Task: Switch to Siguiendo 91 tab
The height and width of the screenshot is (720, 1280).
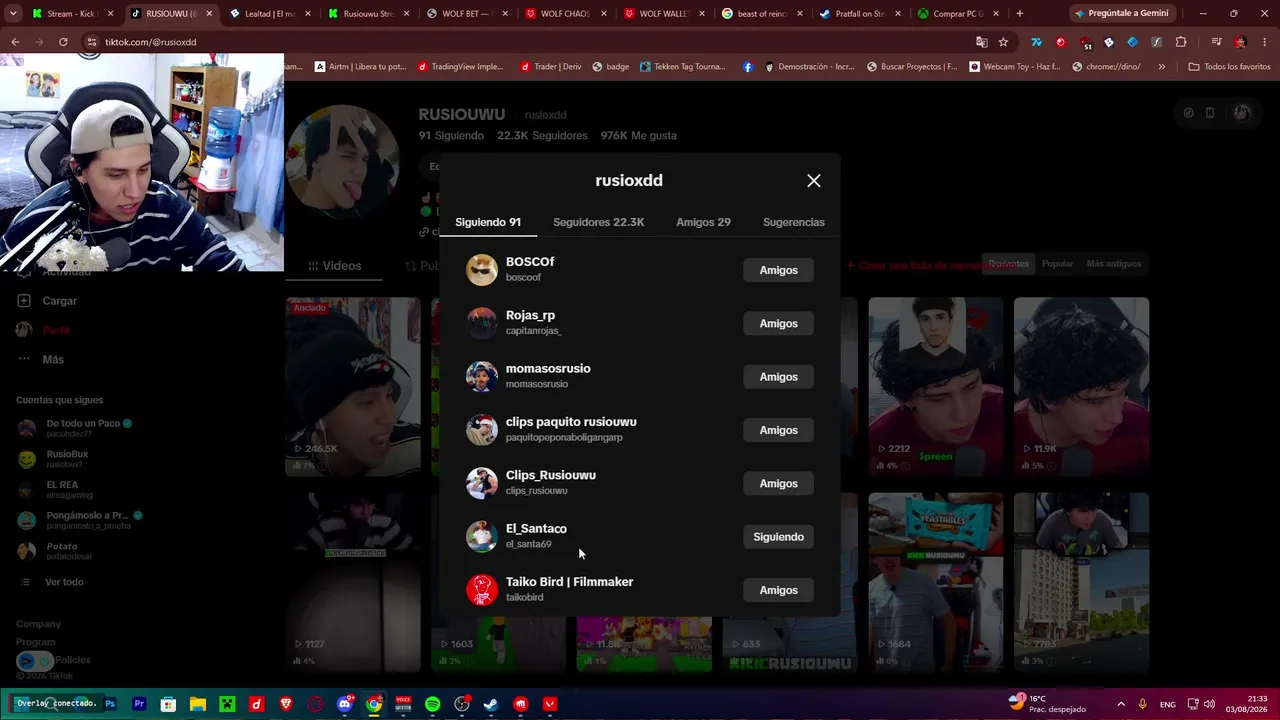Action: pyautogui.click(x=488, y=222)
